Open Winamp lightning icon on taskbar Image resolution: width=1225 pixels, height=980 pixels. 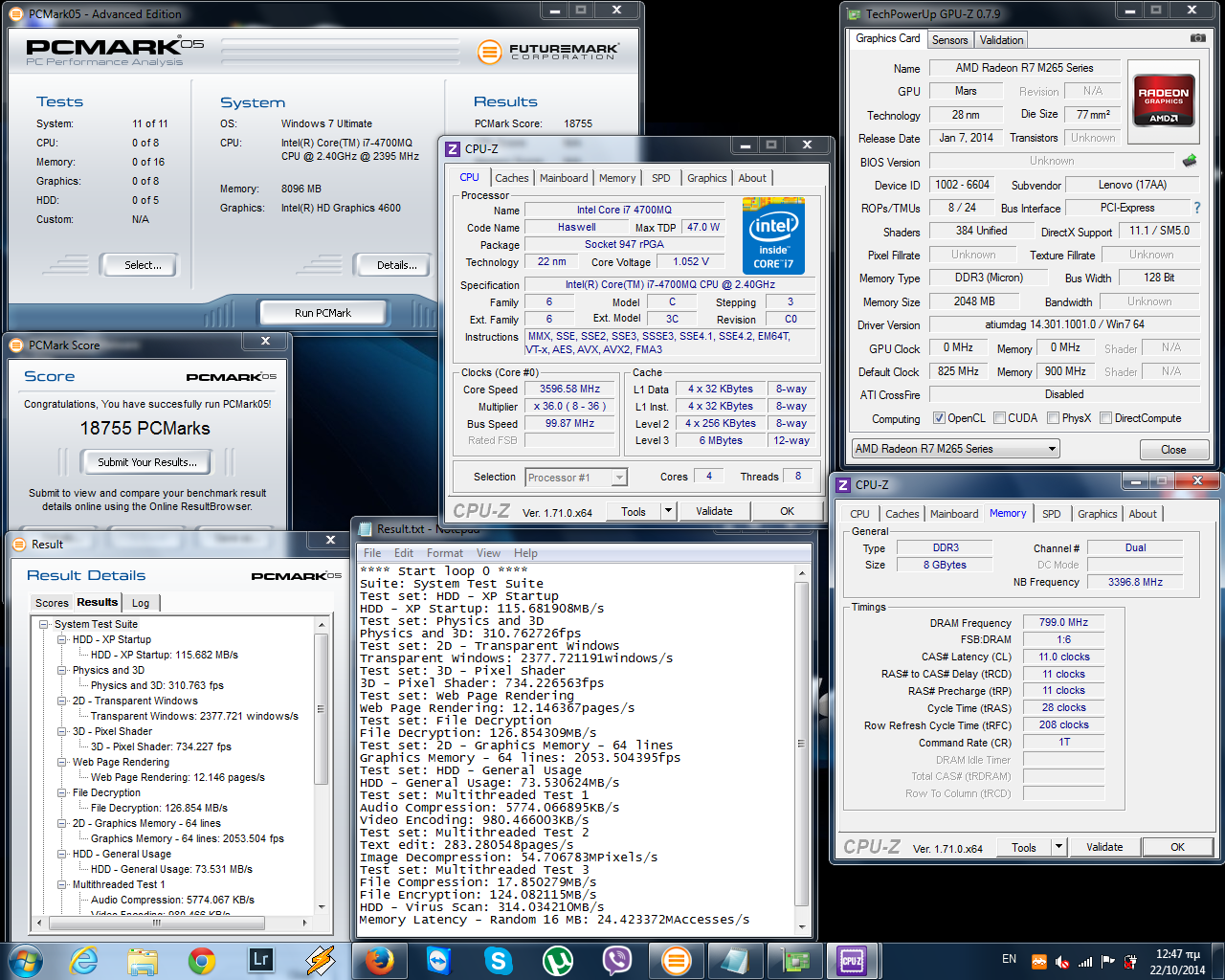coord(320,960)
